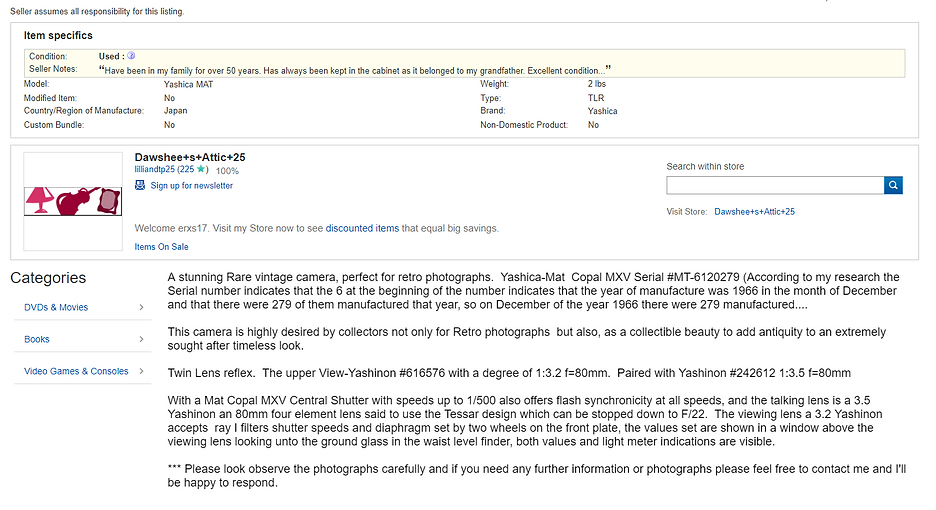The width and height of the screenshot is (936, 510).
Task: Expand chevron next to Video Games & Consoles
Action: coord(141,371)
